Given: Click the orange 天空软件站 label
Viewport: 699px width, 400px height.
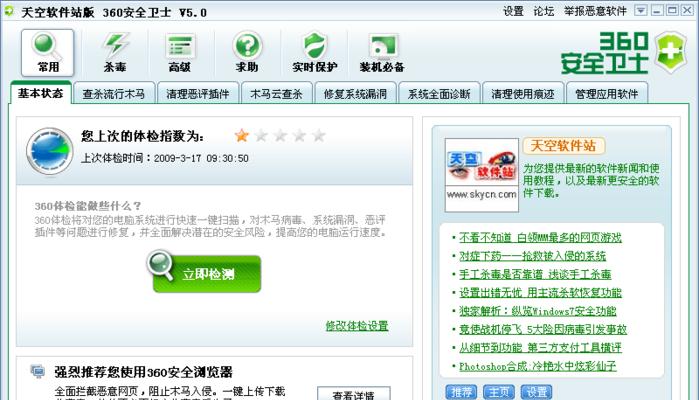Looking at the screenshot, I should coord(563,146).
